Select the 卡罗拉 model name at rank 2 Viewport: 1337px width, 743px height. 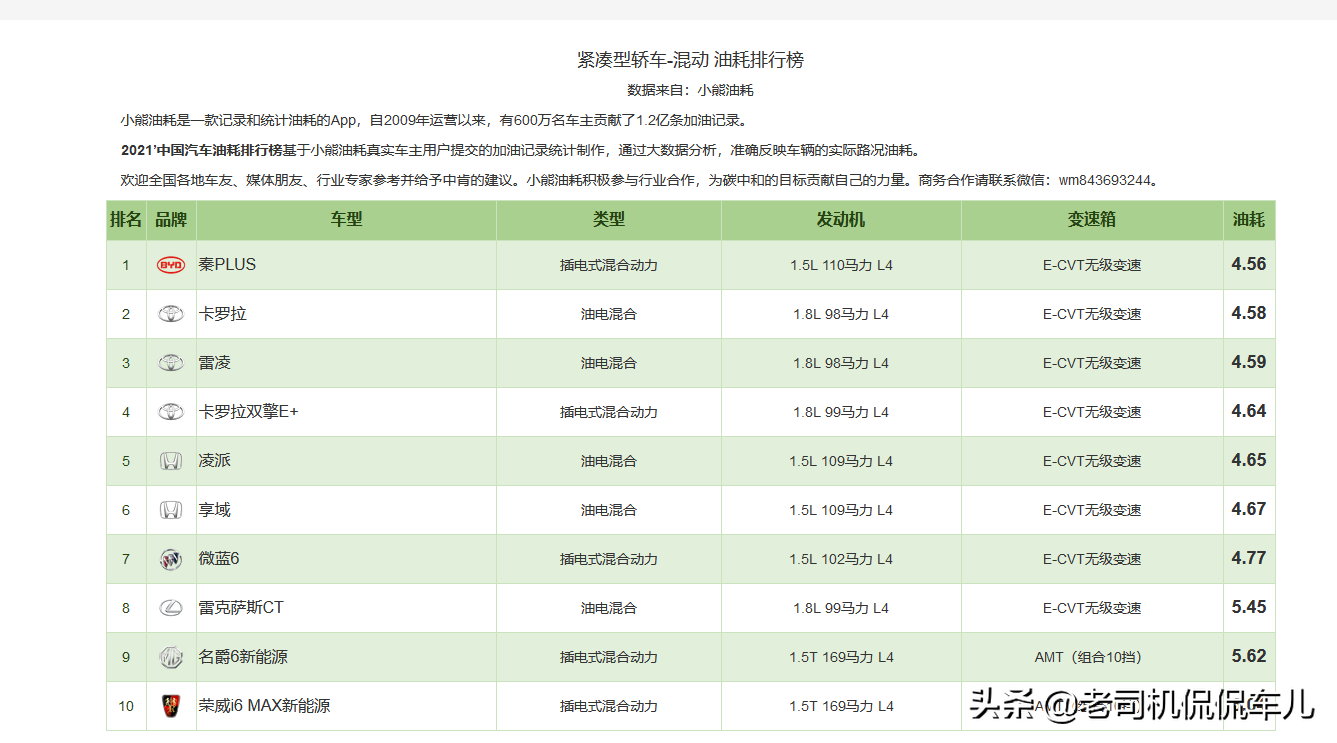pyautogui.click(x=223, y=314)
